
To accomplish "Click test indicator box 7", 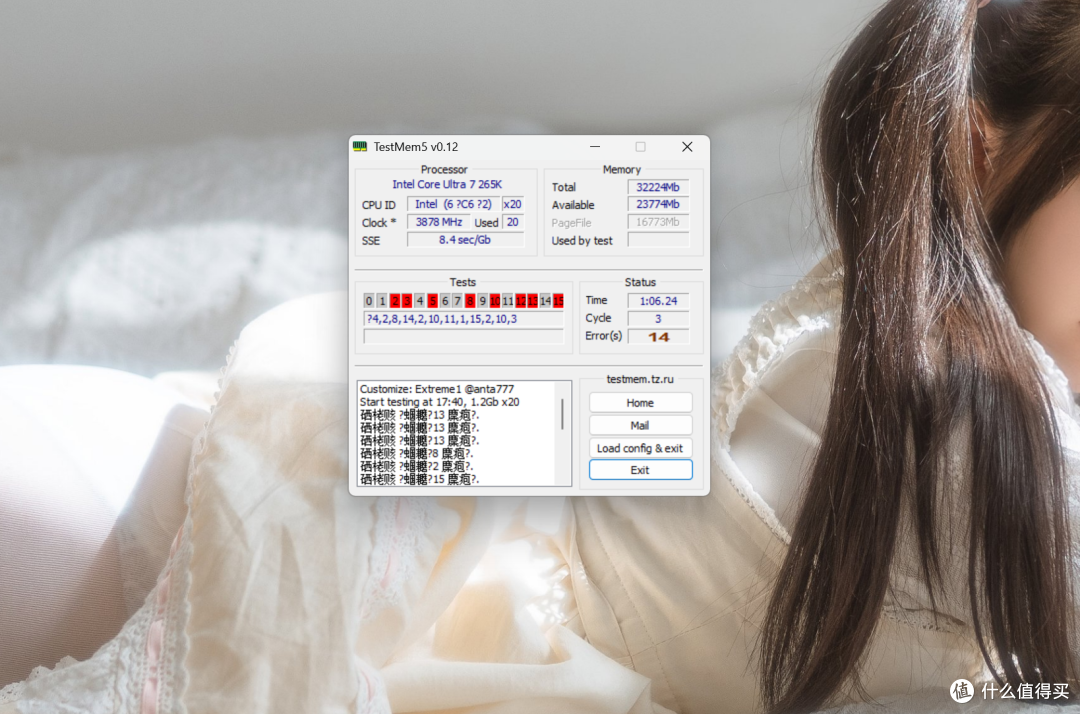I will [457, 301].
